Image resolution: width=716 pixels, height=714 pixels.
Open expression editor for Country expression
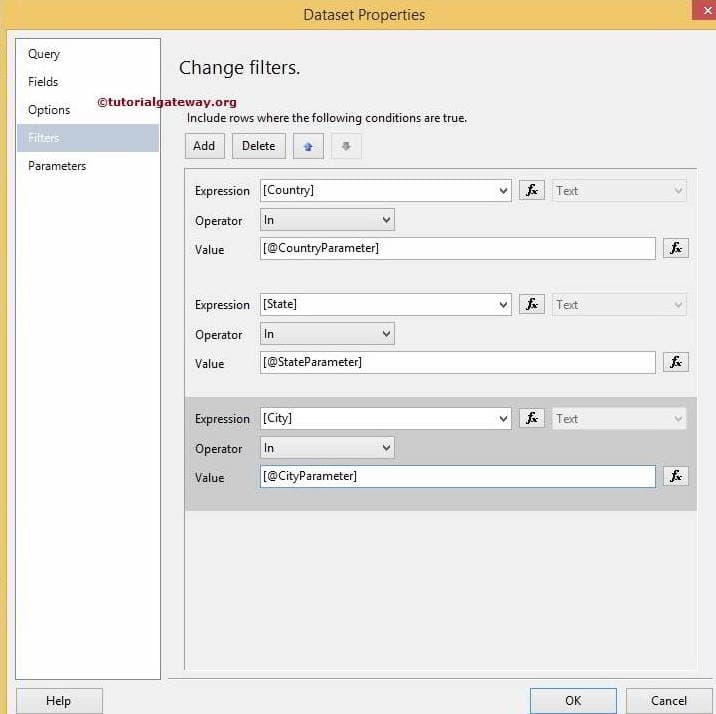[x=532, y=190]
